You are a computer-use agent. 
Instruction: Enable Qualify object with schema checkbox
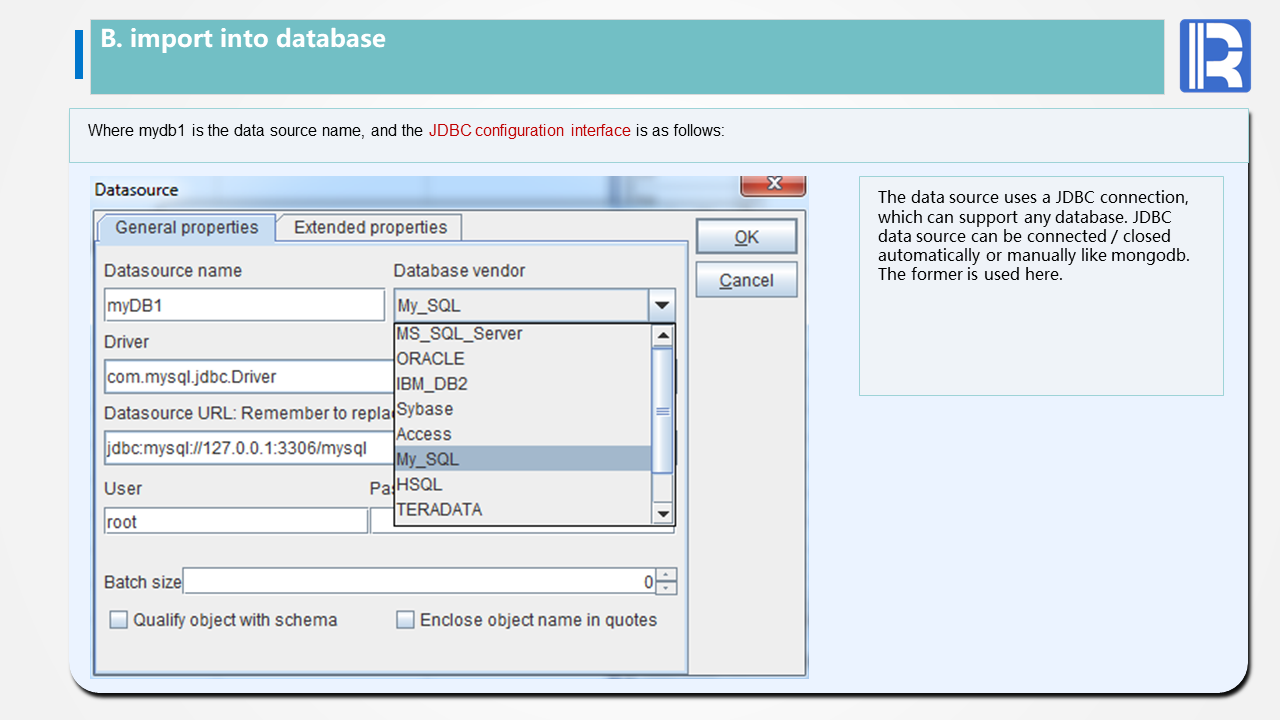(x=119, y=620)
